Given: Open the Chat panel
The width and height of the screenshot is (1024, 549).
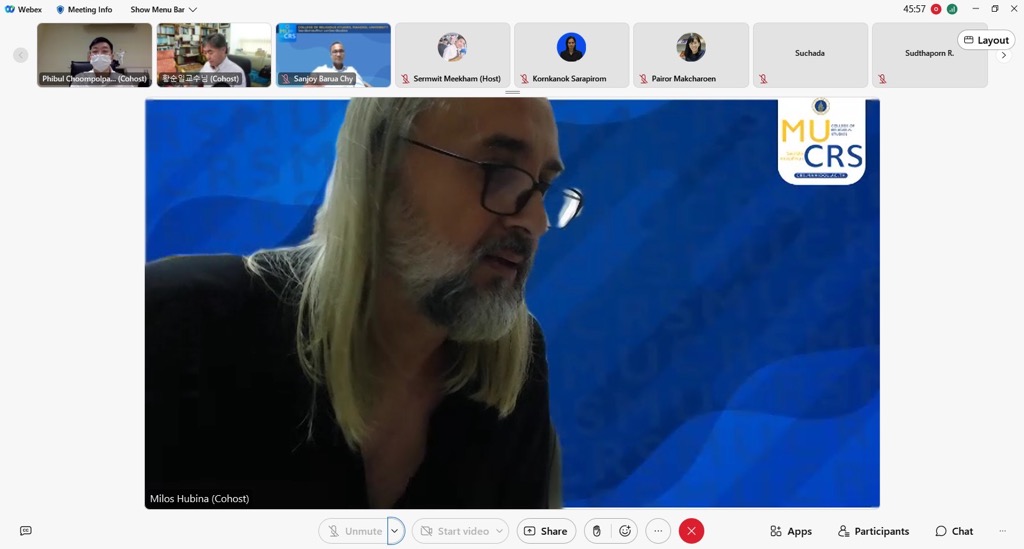Looking at the screenshot, I should (954, 531).
